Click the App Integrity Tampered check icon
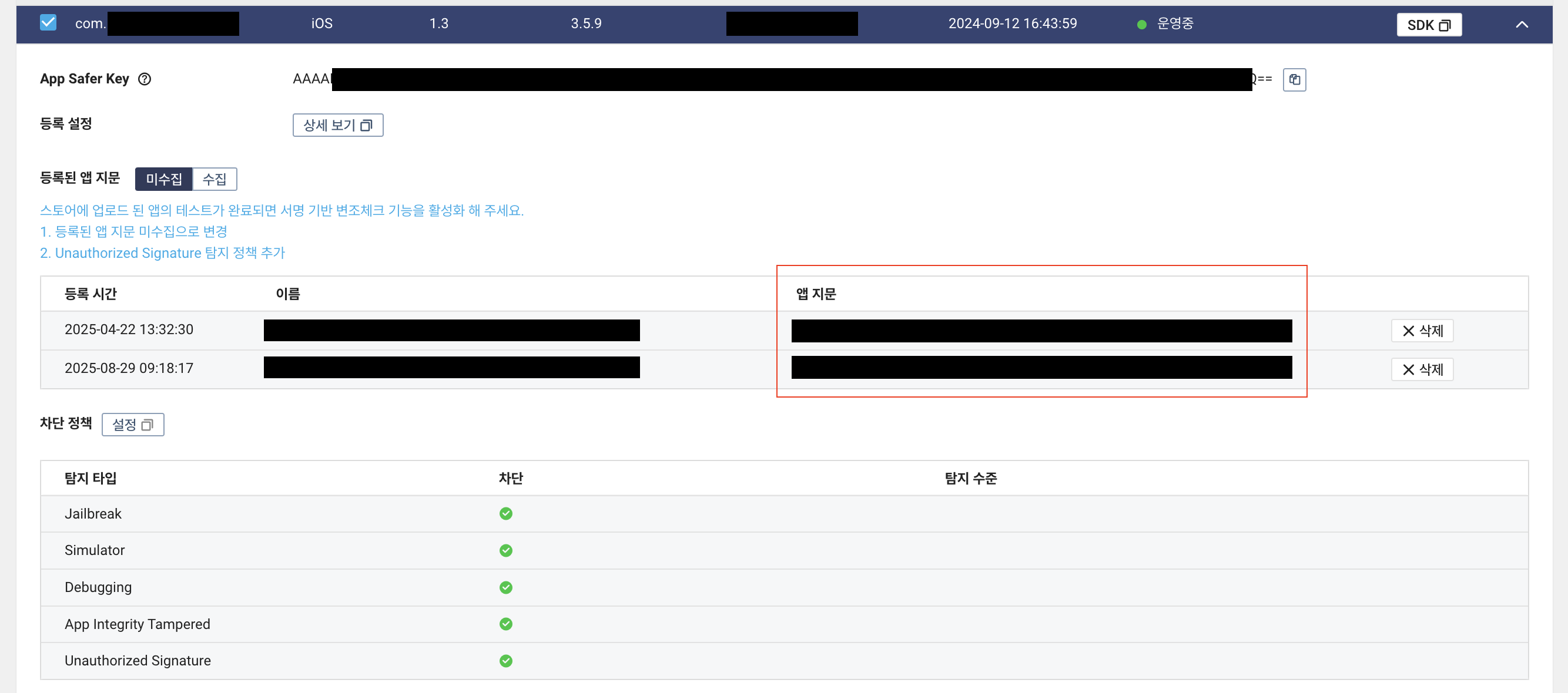Screen dimensions: 1568x693 505,624
